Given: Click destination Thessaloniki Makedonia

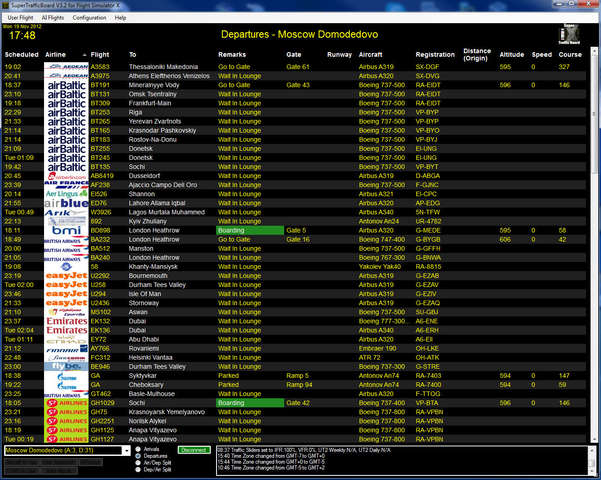Looking at the screenshot, I should point(163,67).
